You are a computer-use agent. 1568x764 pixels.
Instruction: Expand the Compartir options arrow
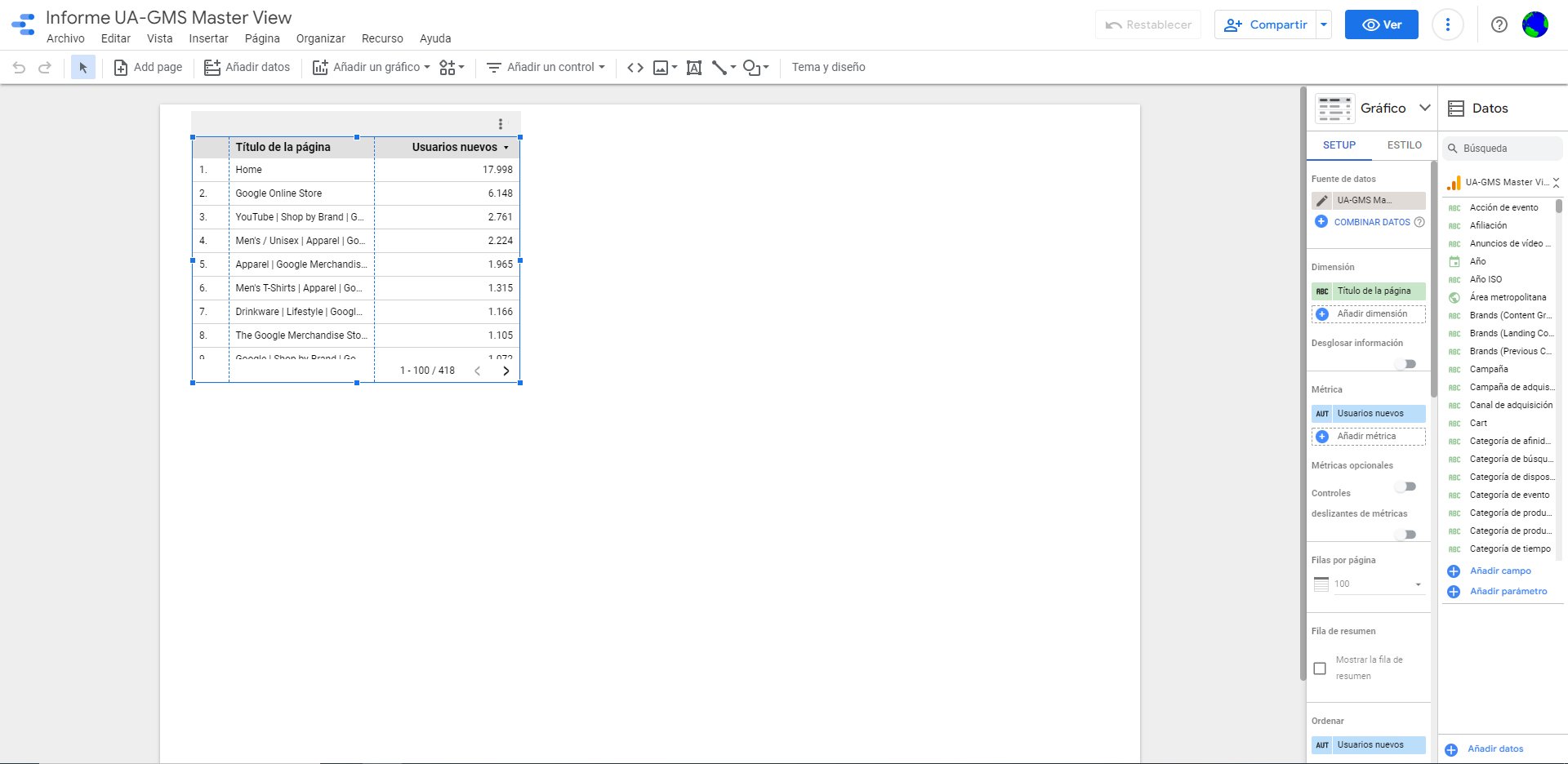(1324, 24)
